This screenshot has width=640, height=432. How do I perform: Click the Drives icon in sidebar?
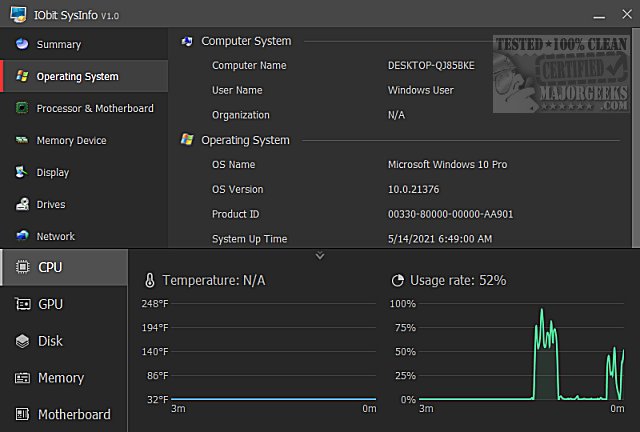pyautogui.click(x=22, y=204)
